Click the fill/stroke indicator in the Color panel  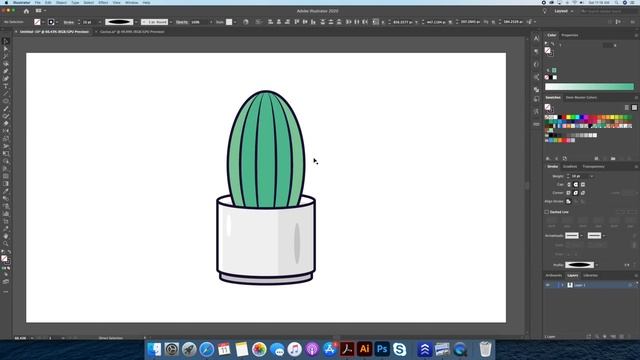click(549, 51)
